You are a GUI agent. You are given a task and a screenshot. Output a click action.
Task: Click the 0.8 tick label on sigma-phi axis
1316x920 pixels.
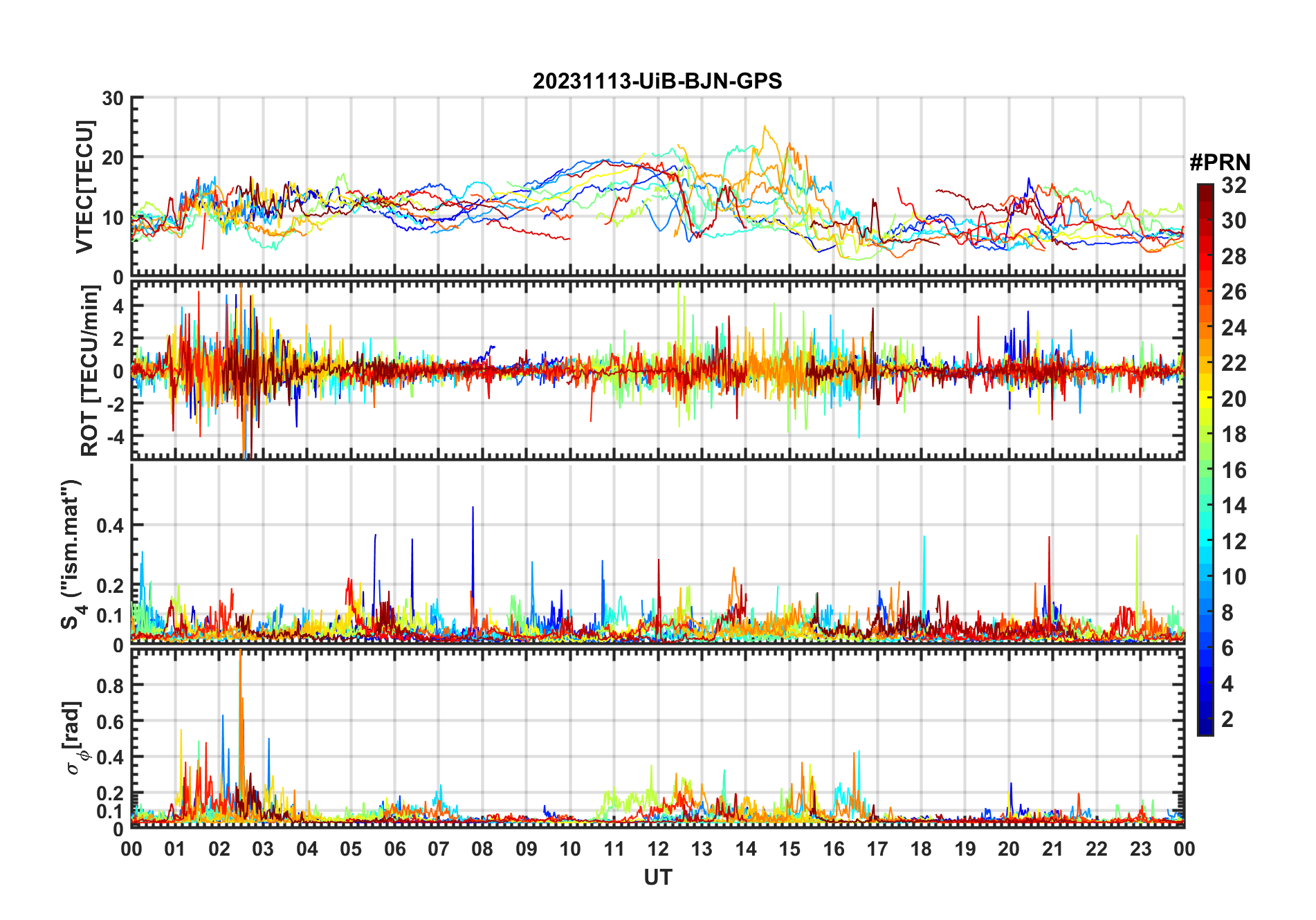pos(110,686)
